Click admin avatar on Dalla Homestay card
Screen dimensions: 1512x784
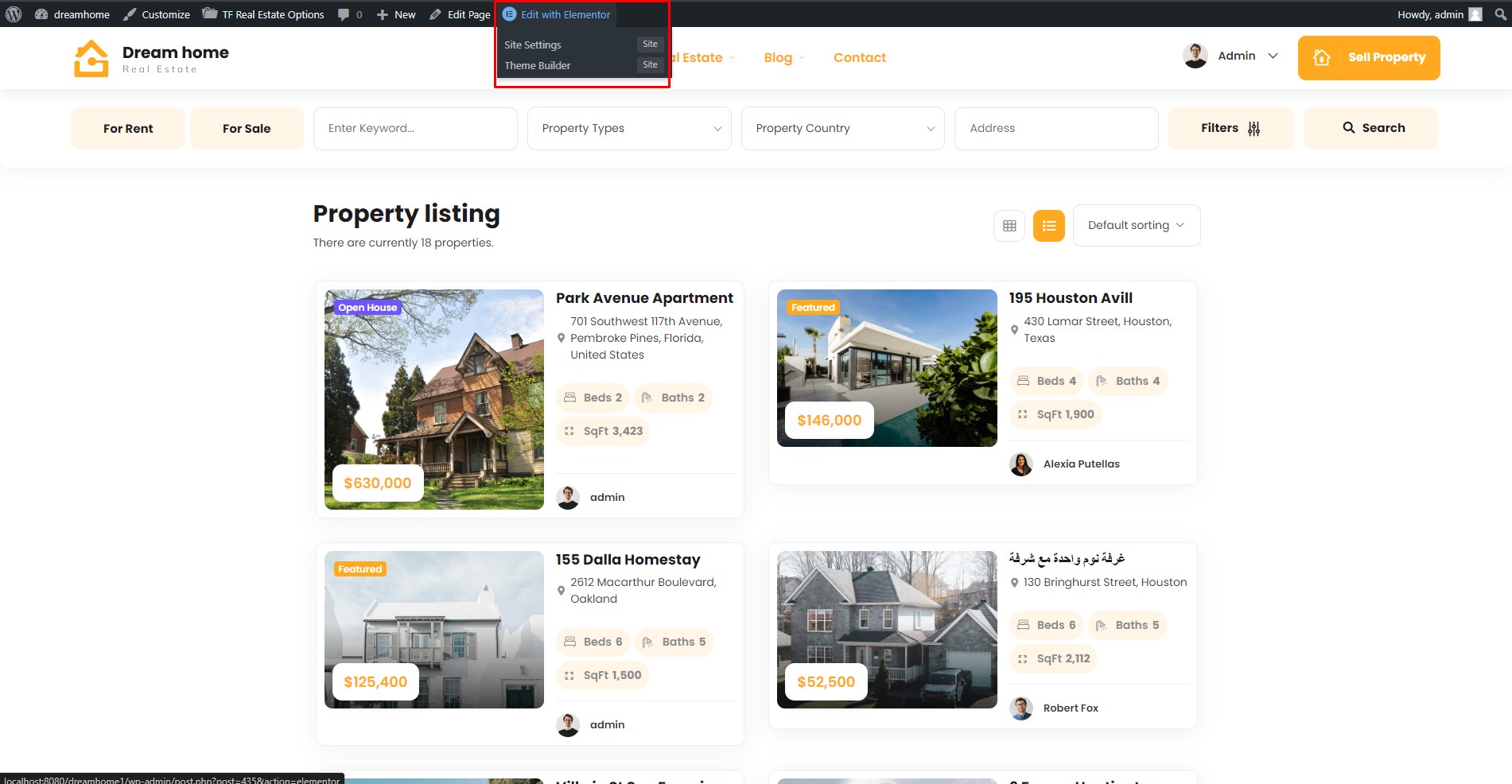[x=568, y=725]
